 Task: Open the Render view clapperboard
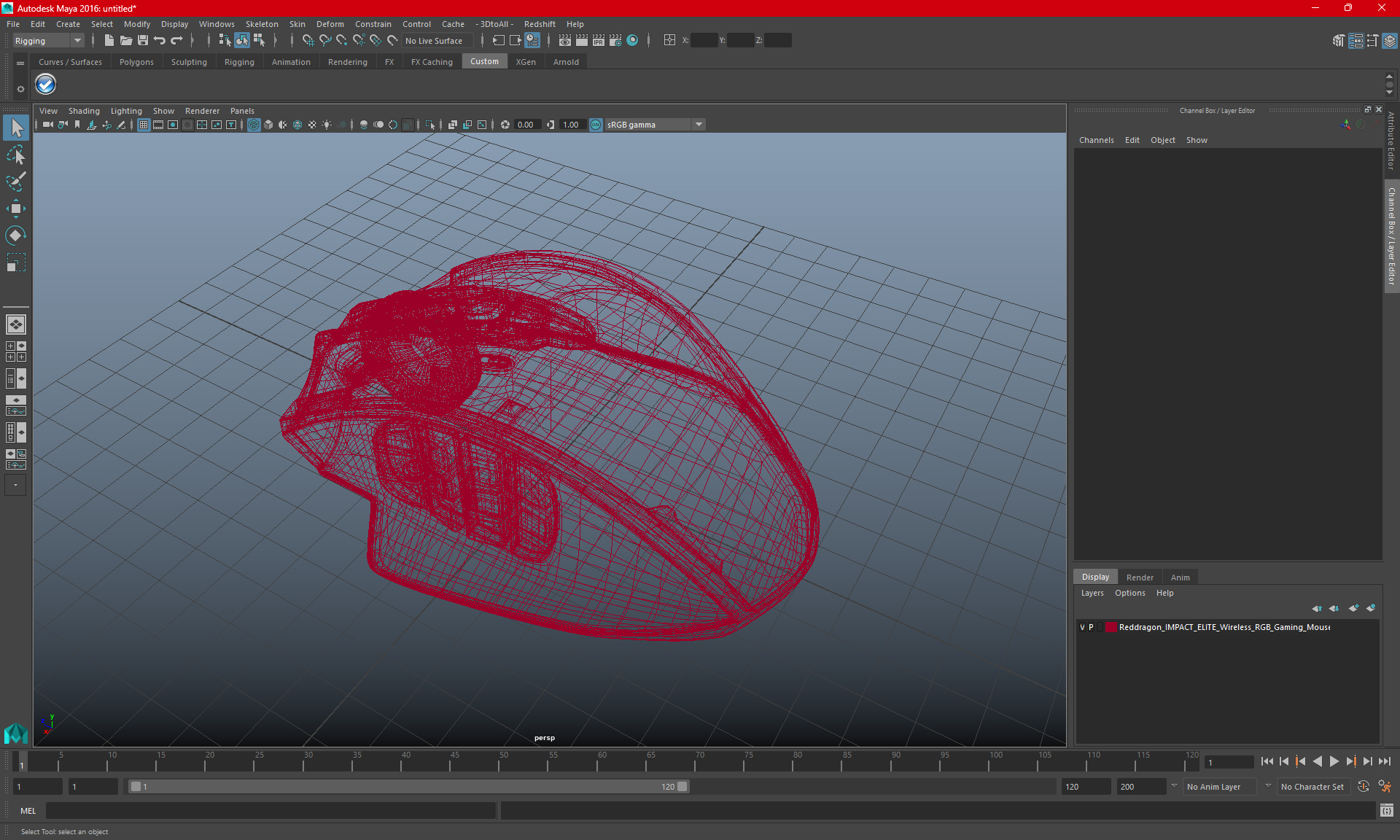(564, 41)
